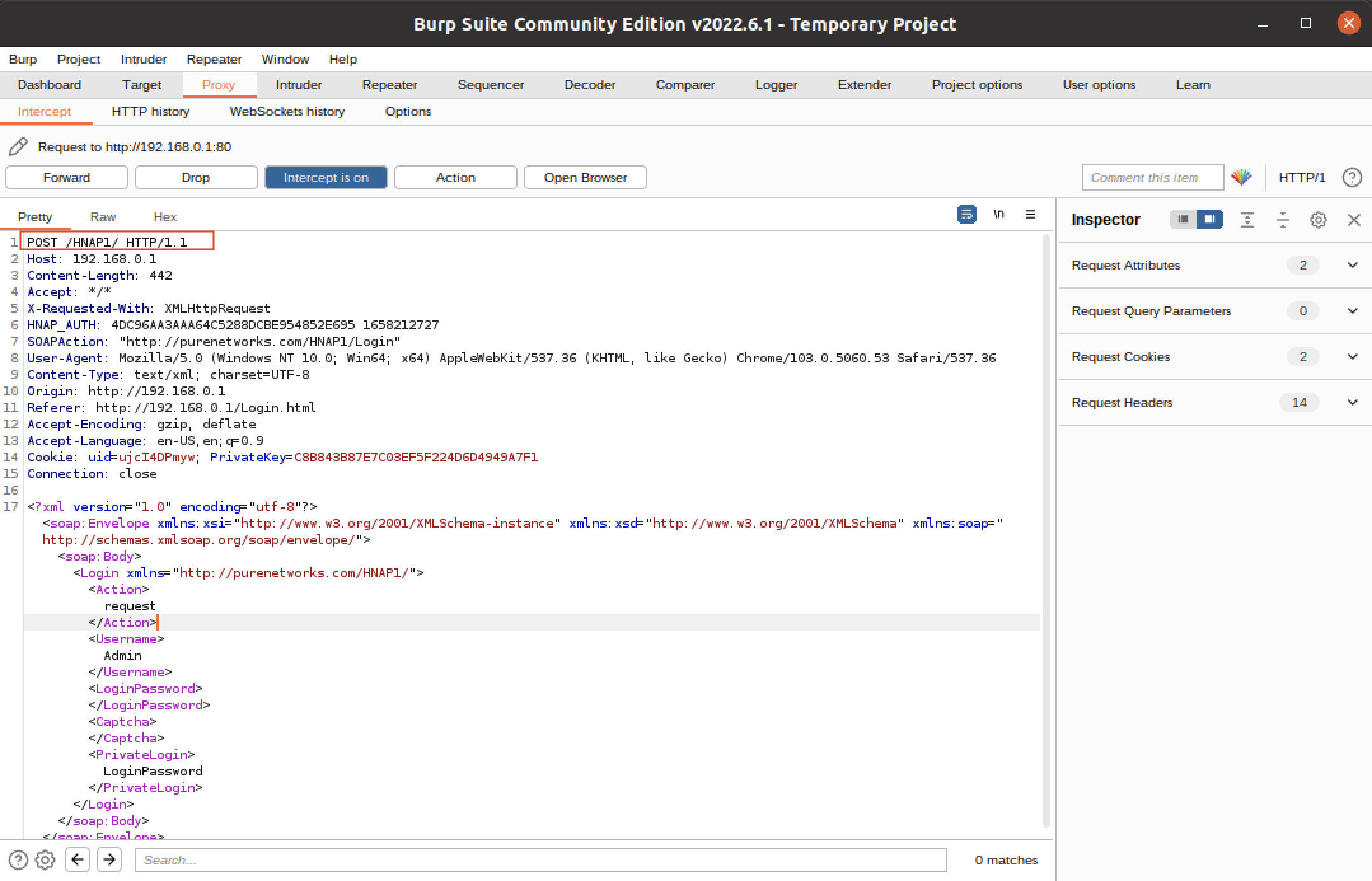Open the WebSockets history tab

(287, 111)
